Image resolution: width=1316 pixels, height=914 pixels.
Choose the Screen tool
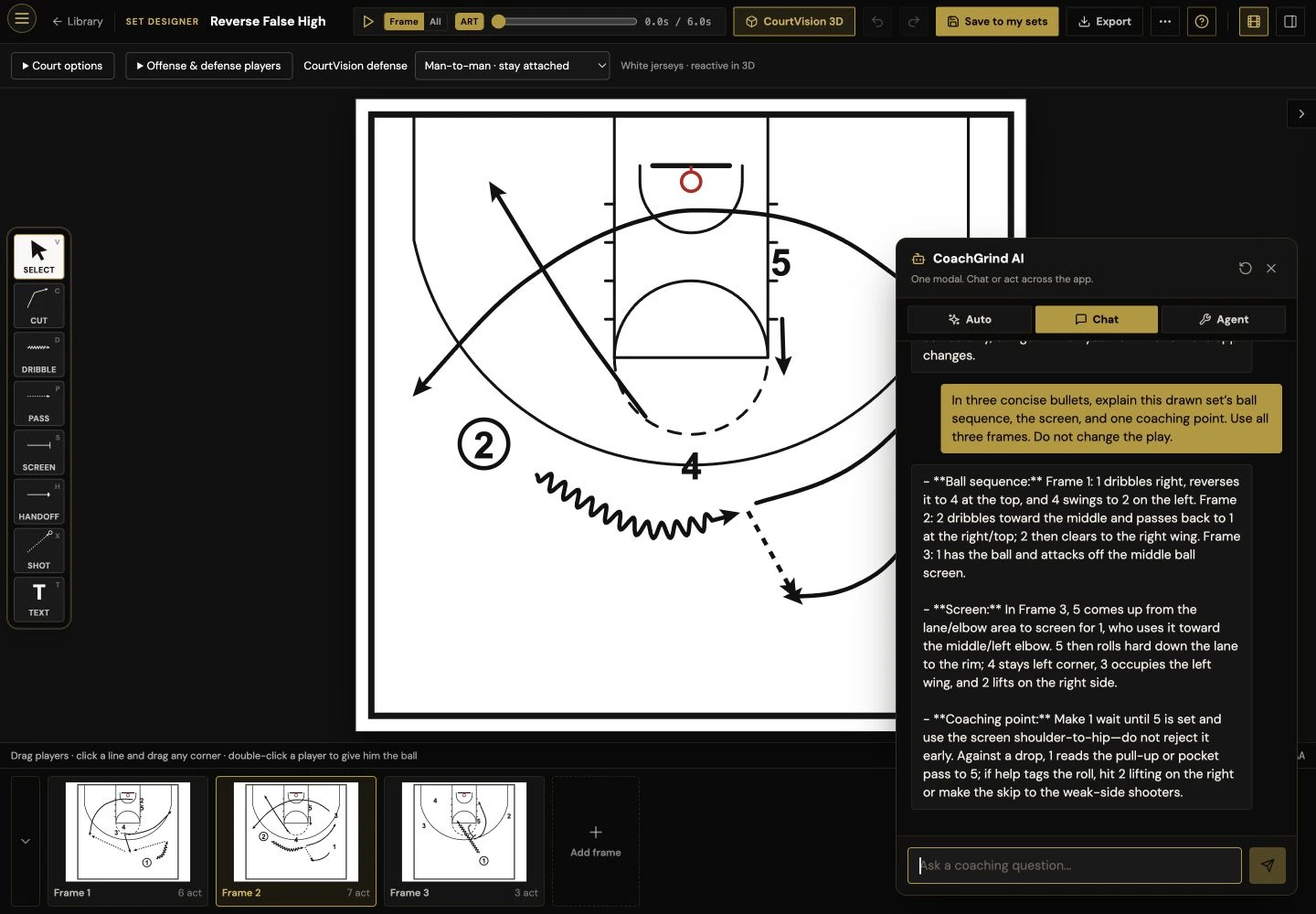click(38, 452)
